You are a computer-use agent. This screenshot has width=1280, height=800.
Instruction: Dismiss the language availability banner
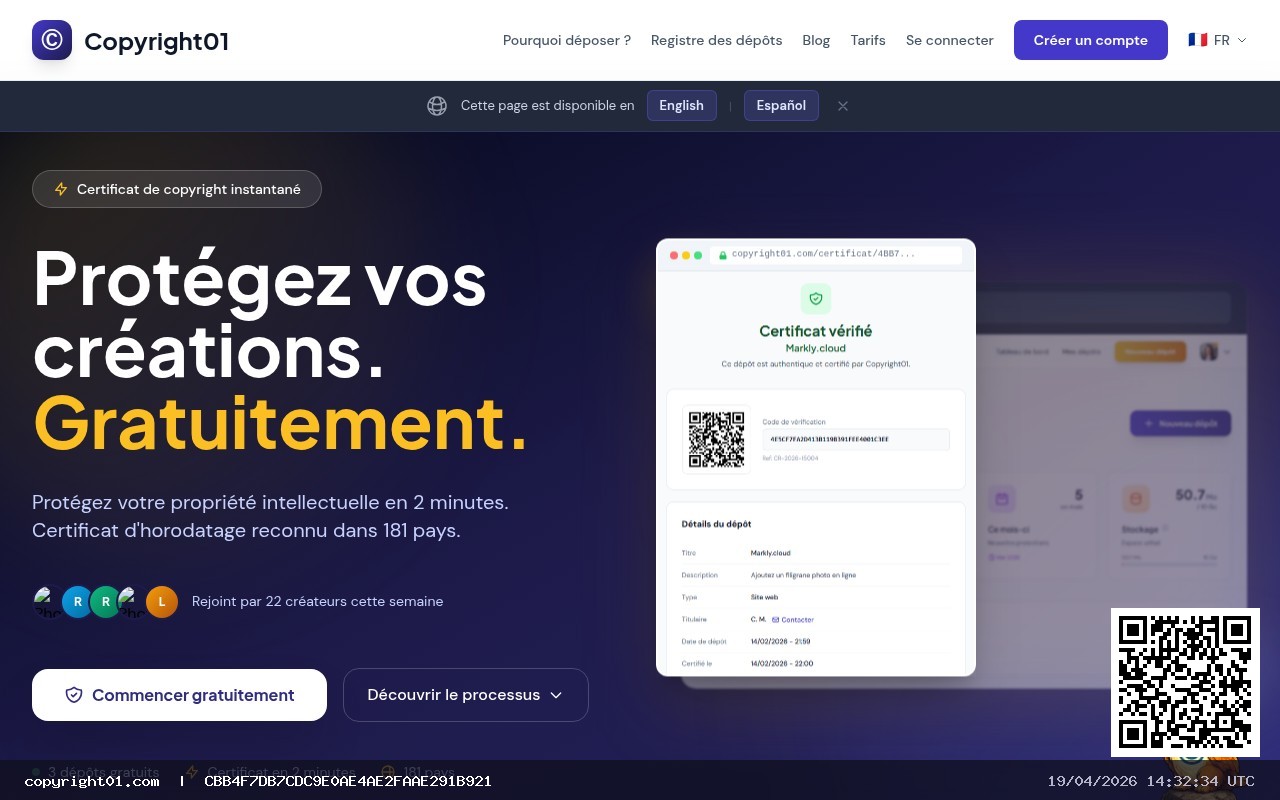click(843, 106)
